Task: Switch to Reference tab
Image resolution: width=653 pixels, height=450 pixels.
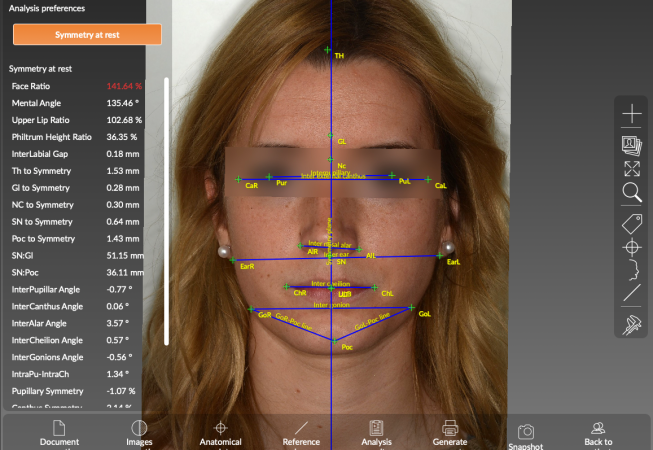Action: [x=301, y=433]
